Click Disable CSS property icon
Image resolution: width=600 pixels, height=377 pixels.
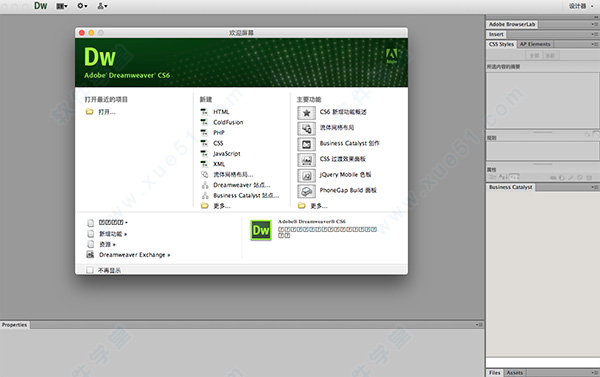tap(580, 178)
